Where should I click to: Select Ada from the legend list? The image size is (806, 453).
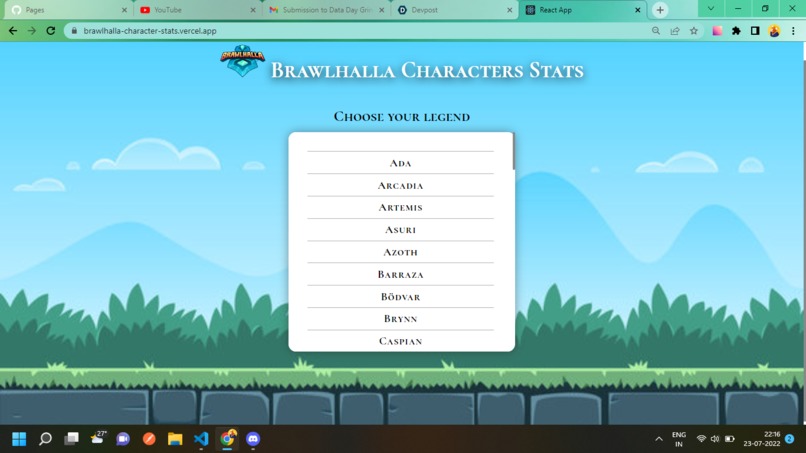[x=400, y=163]
